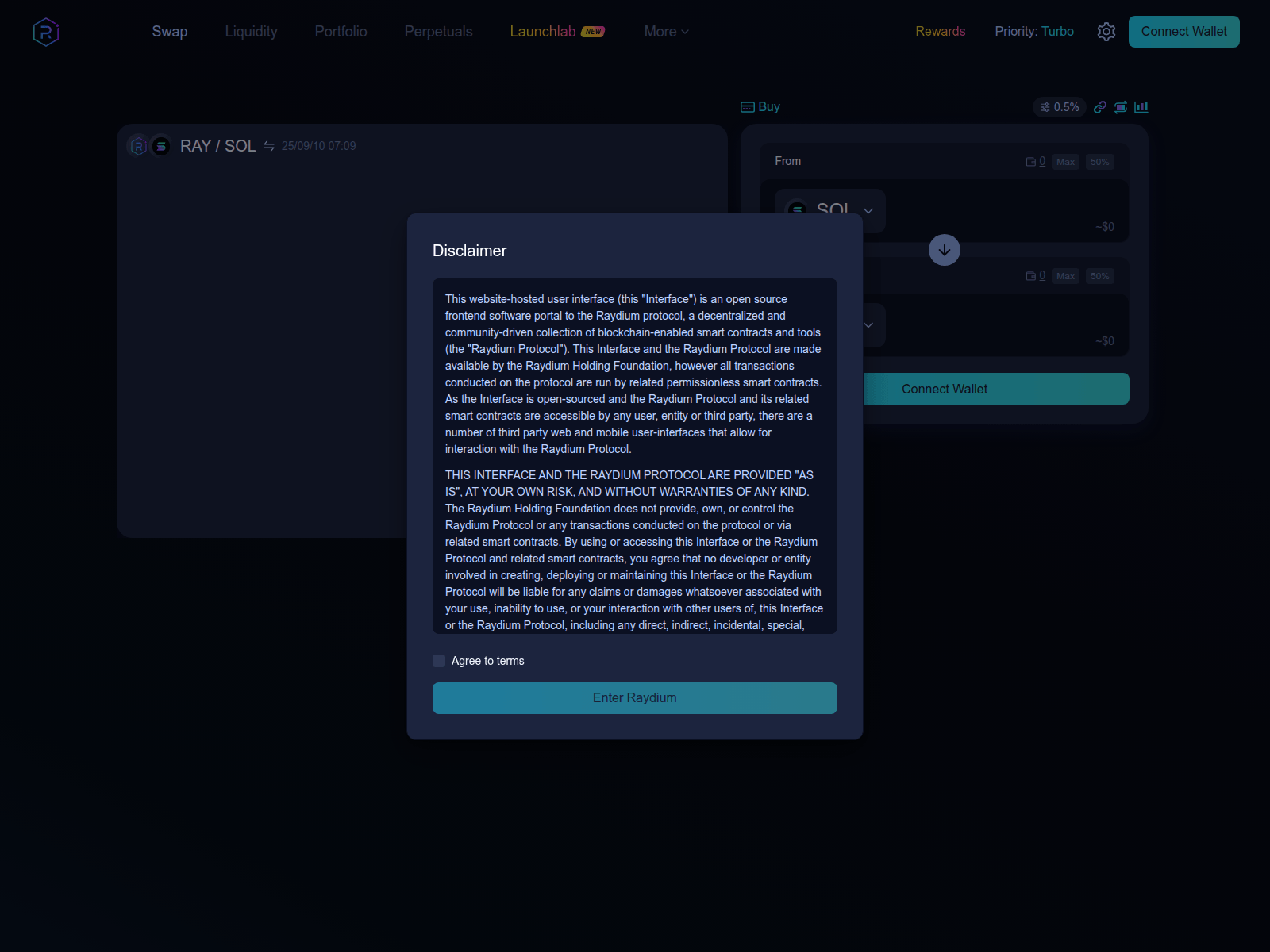Click the swap routing icon in top right
The image size is (1270, 952).
pyautogui.click(x=1120, y=106)
